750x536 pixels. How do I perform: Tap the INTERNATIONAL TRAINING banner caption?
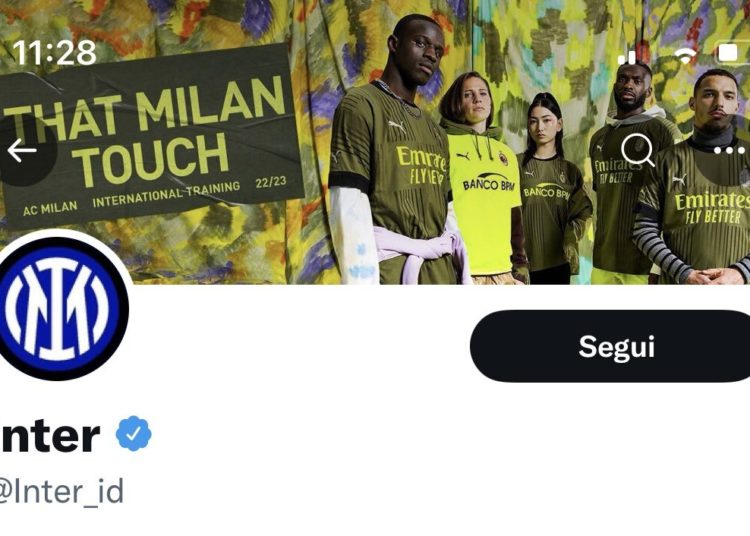click(166, 194)
